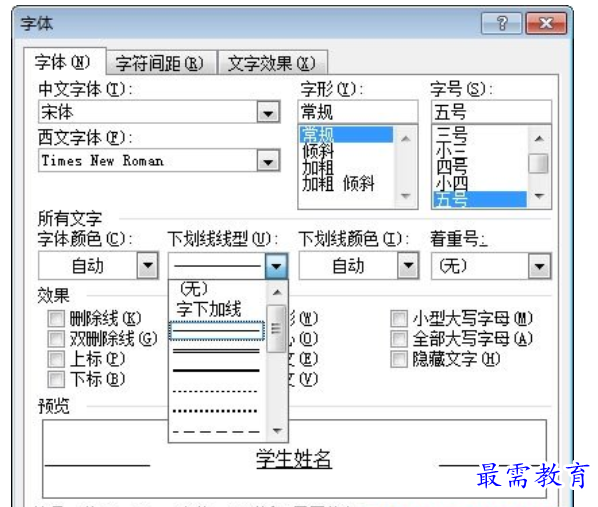The image size is (598, 507).
Task: Open the 文字效果(X) tab
Action: click(x=272, y=63)
